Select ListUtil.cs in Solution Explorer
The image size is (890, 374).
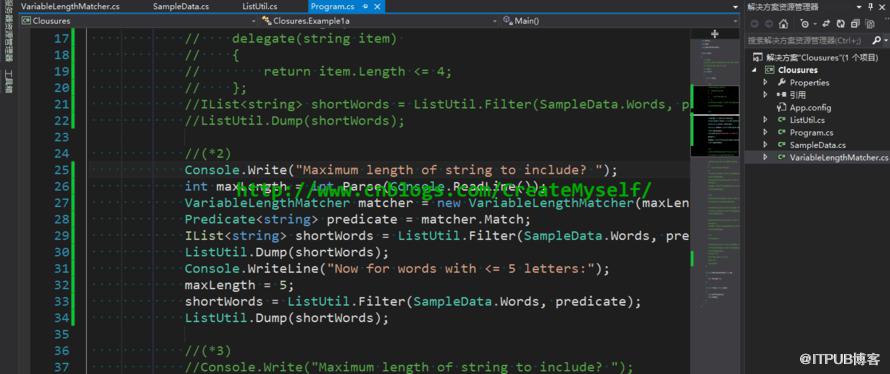pyautogui.click(x=807, y=120)
